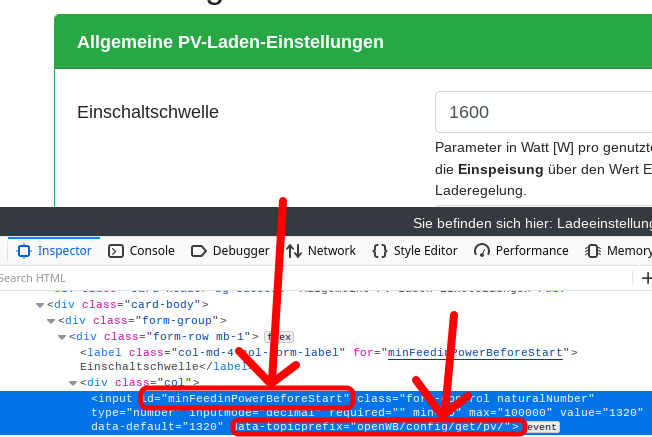The width and height of the screenshot is (652, 437).
Task: Select the highlighted input element row
Action: click(x=326, y=412)
